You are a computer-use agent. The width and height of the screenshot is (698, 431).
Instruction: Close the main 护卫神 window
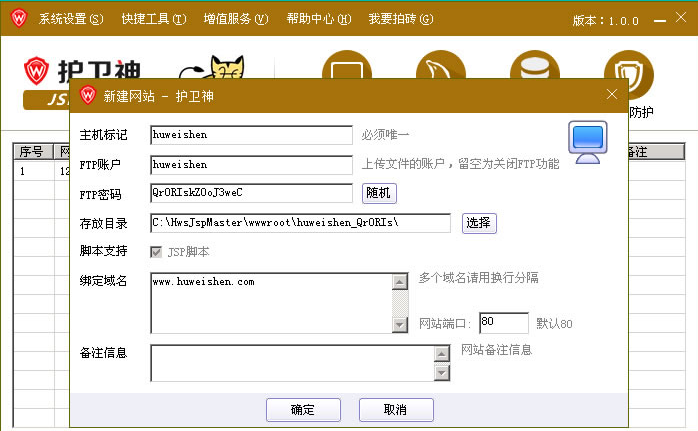pos(681,17)
